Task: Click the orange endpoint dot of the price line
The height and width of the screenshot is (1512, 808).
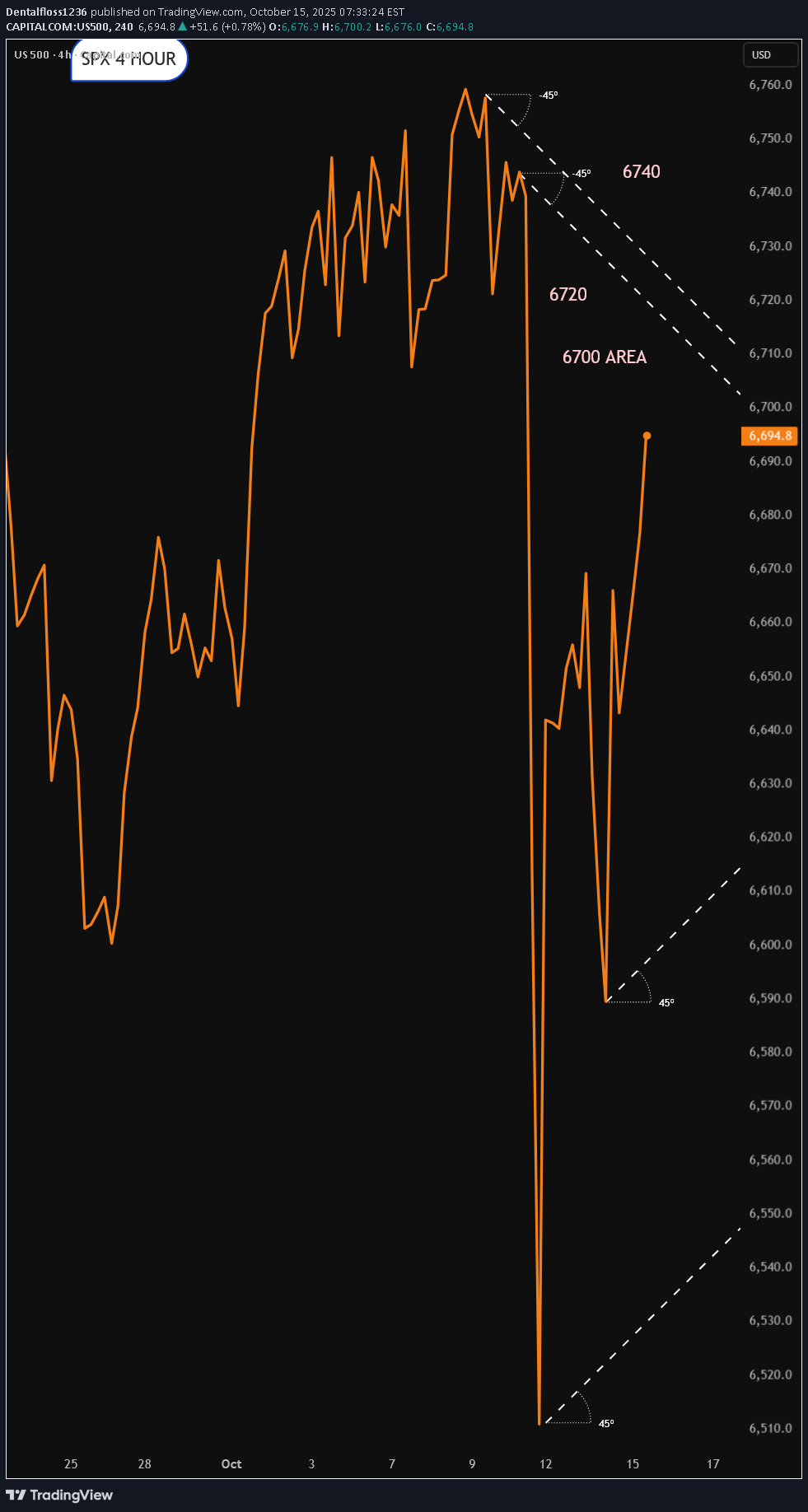Action: pyautogui.click(x=647, y=436)
